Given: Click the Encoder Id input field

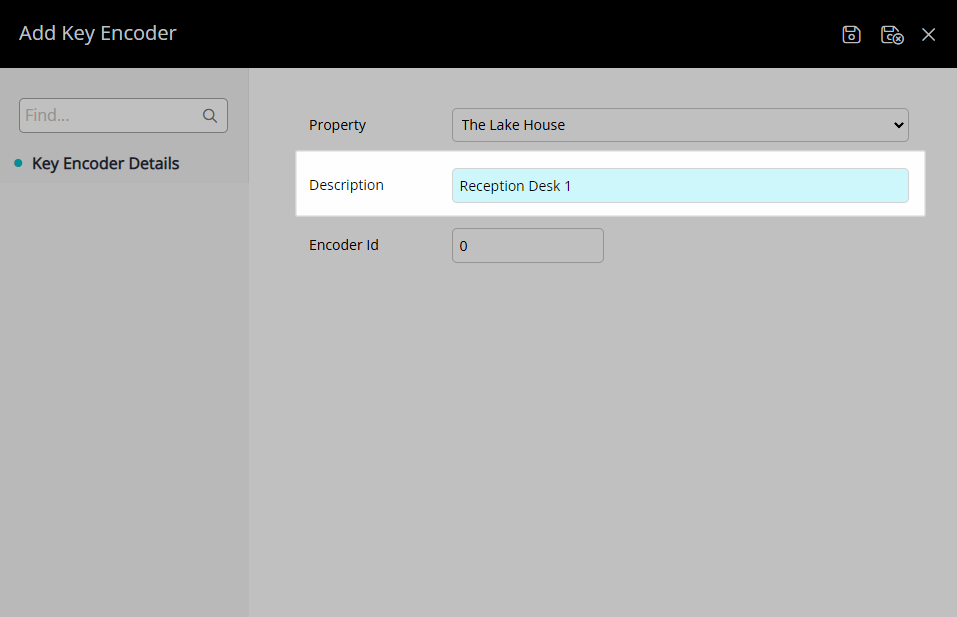Looking at the screenshot, I should 527,245.
